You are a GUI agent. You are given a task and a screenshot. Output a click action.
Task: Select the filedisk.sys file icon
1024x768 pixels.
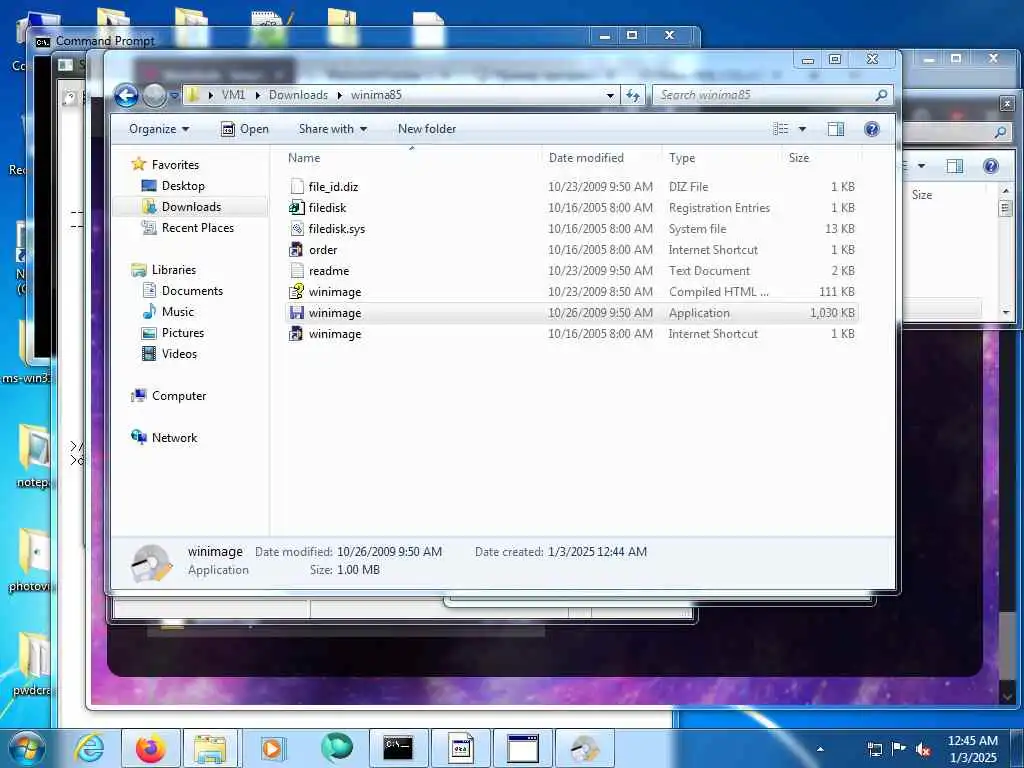click(x=296, y=229)
